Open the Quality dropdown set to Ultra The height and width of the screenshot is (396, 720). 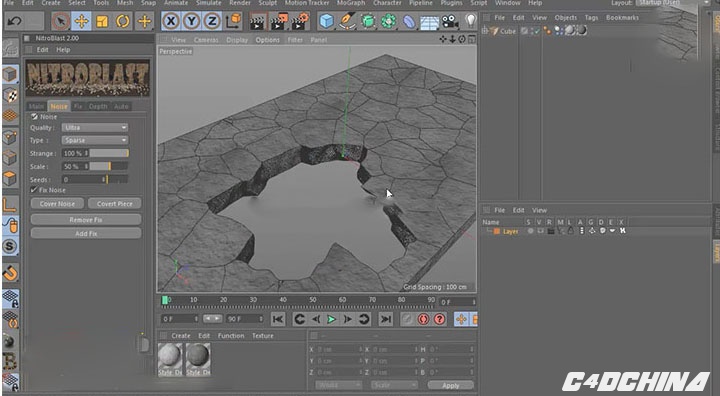click(x=95, y=127)
